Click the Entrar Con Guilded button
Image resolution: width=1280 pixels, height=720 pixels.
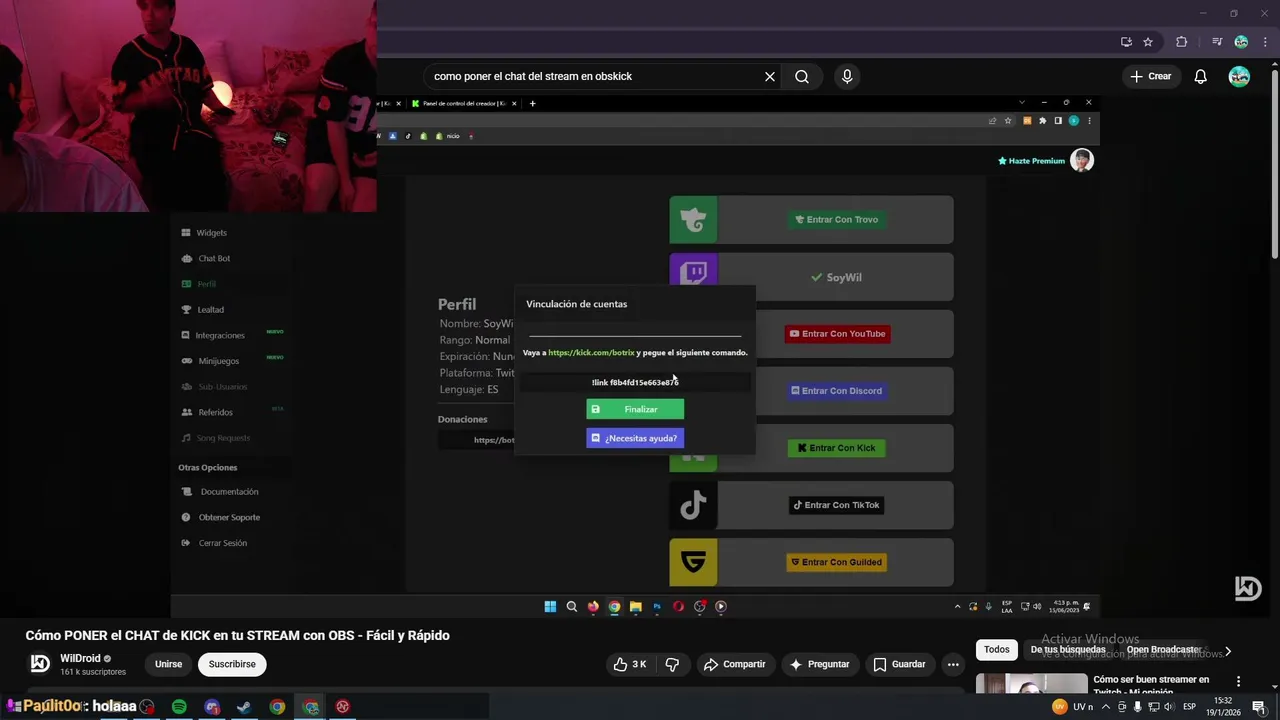click(x=836, y=562)
